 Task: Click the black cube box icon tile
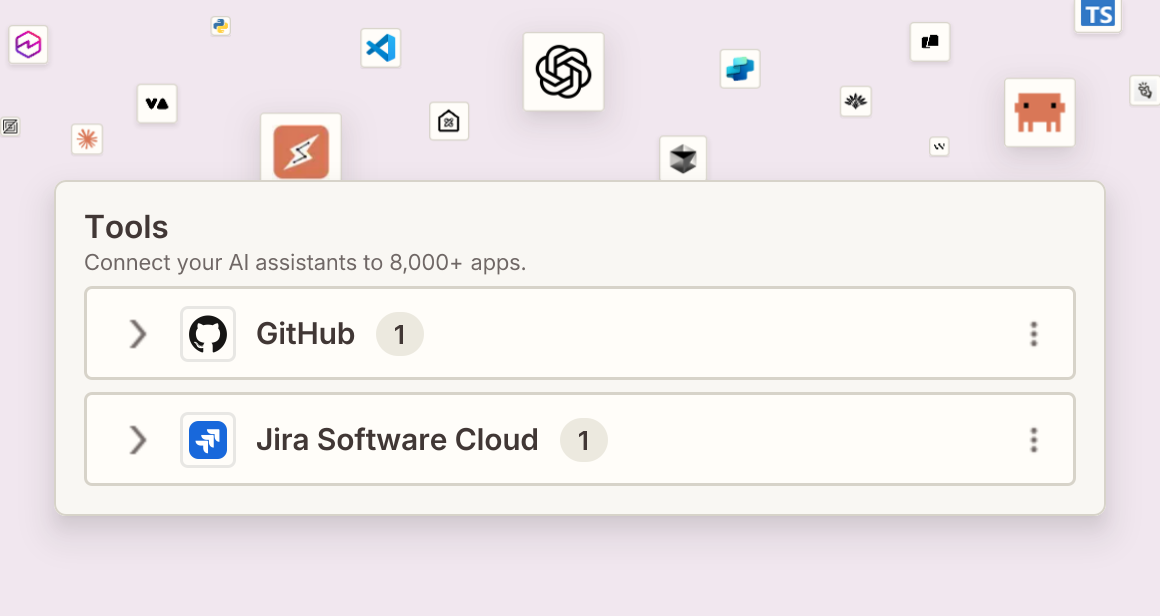click(683, 158)
